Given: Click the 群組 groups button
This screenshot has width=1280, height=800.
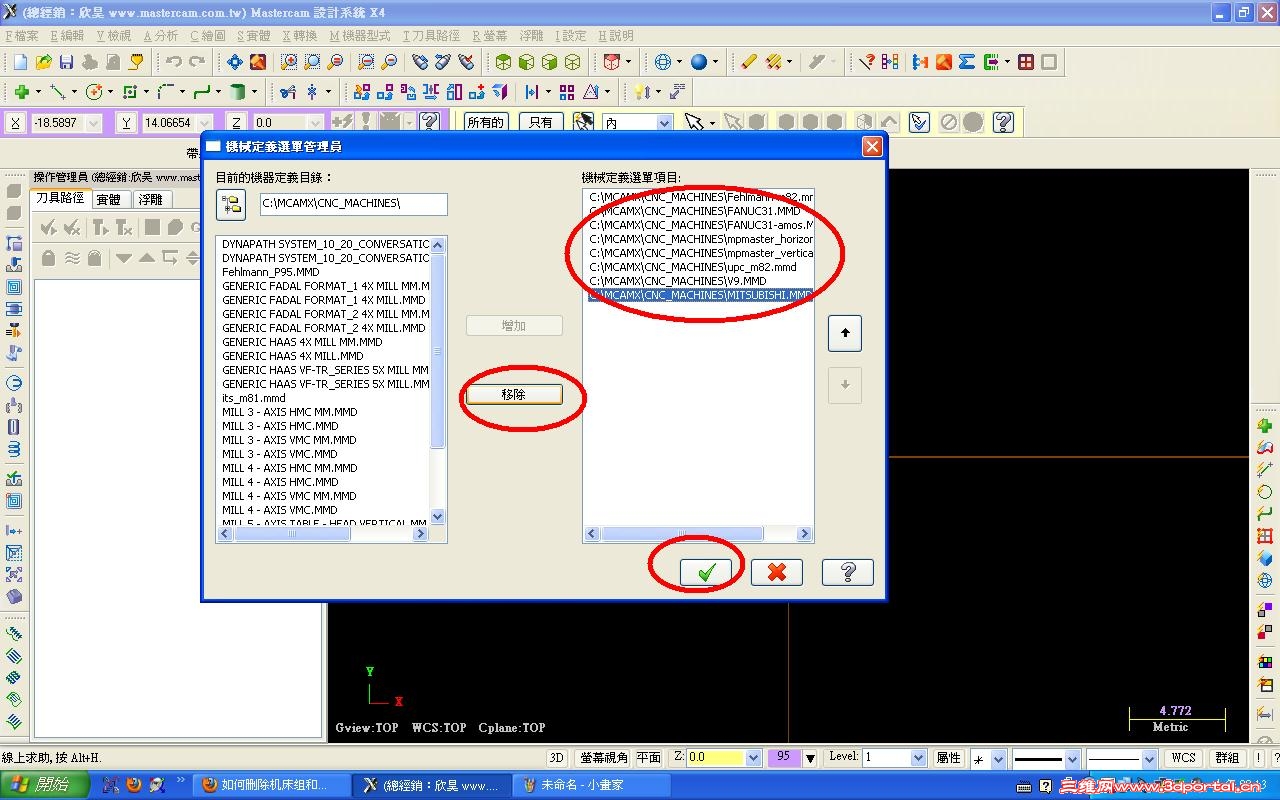Looking at the screenshot, I should tap(1227, 758).
